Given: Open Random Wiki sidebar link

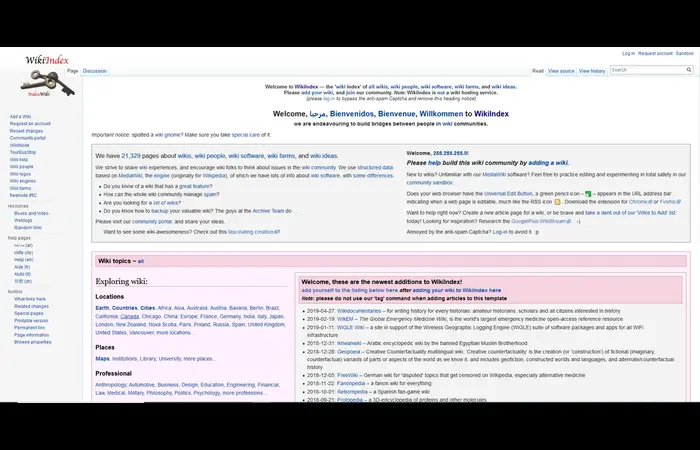Looking at the screenshot, I should [28, 228].
